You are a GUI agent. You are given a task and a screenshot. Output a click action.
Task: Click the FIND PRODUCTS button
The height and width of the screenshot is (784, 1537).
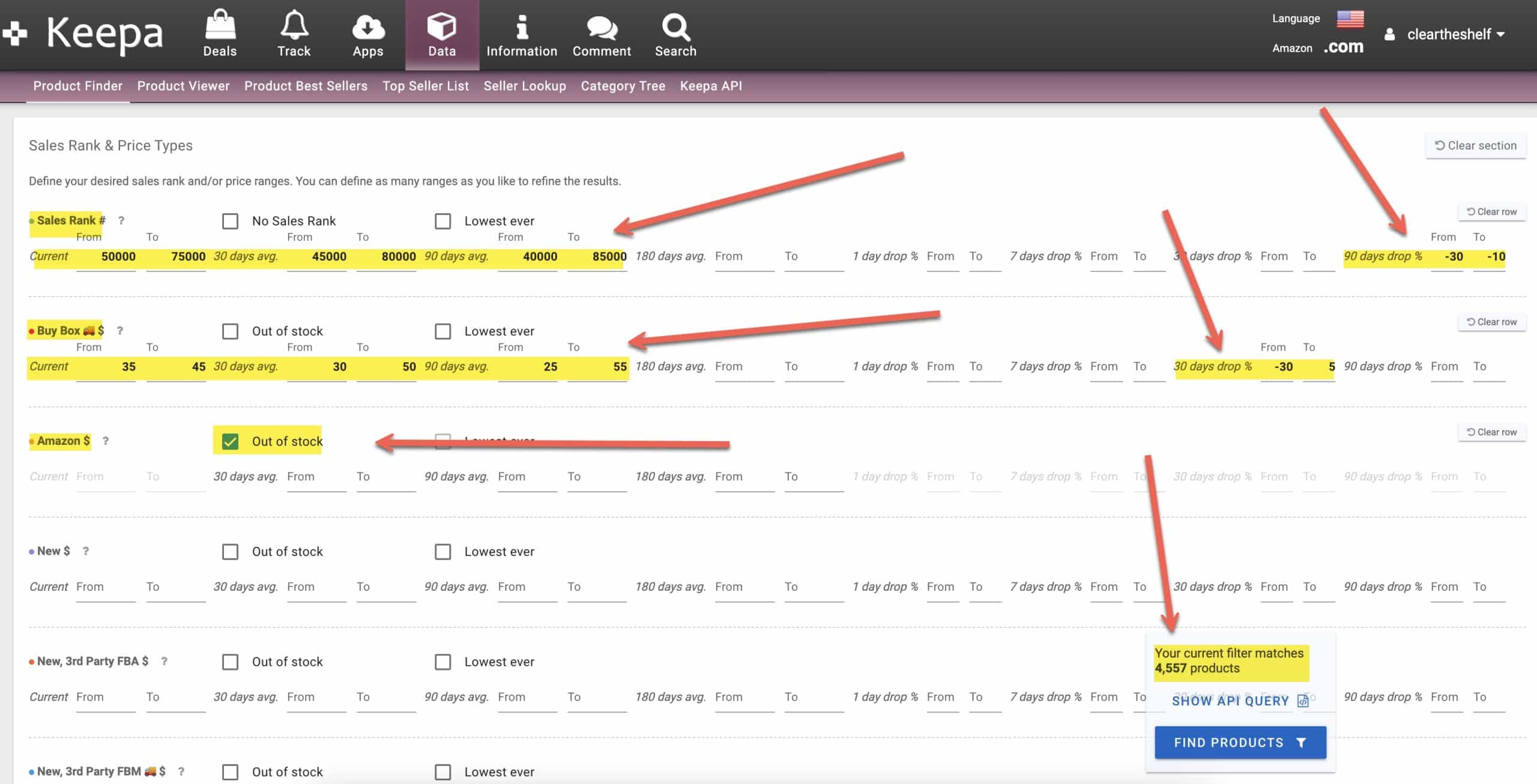1240,743
